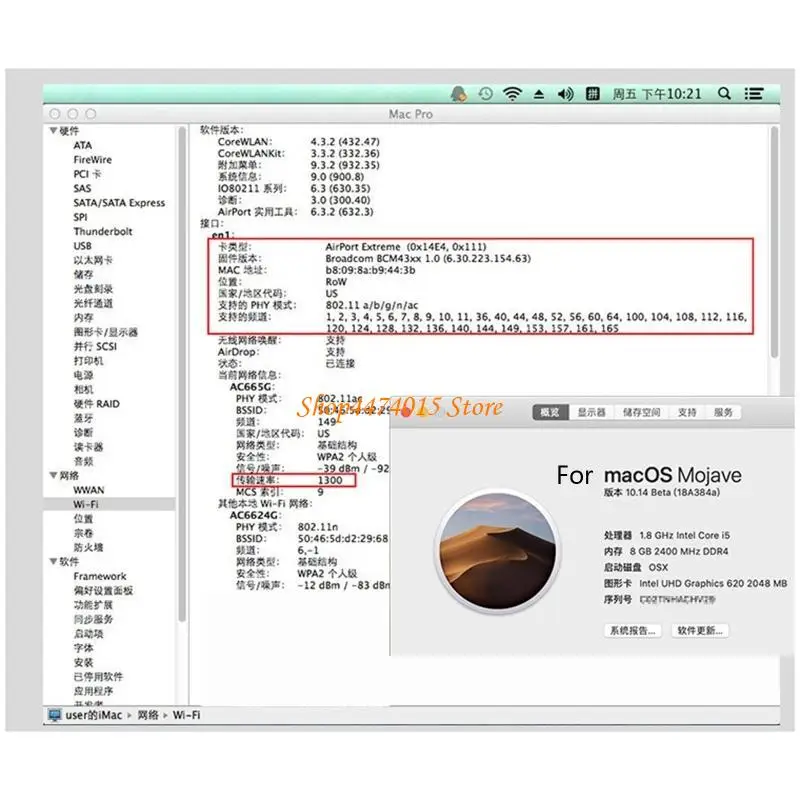The width and height of the screenshot is (800, 800).
Task: Open the Time Machine clock icon
Action: (x=485, y=94)
